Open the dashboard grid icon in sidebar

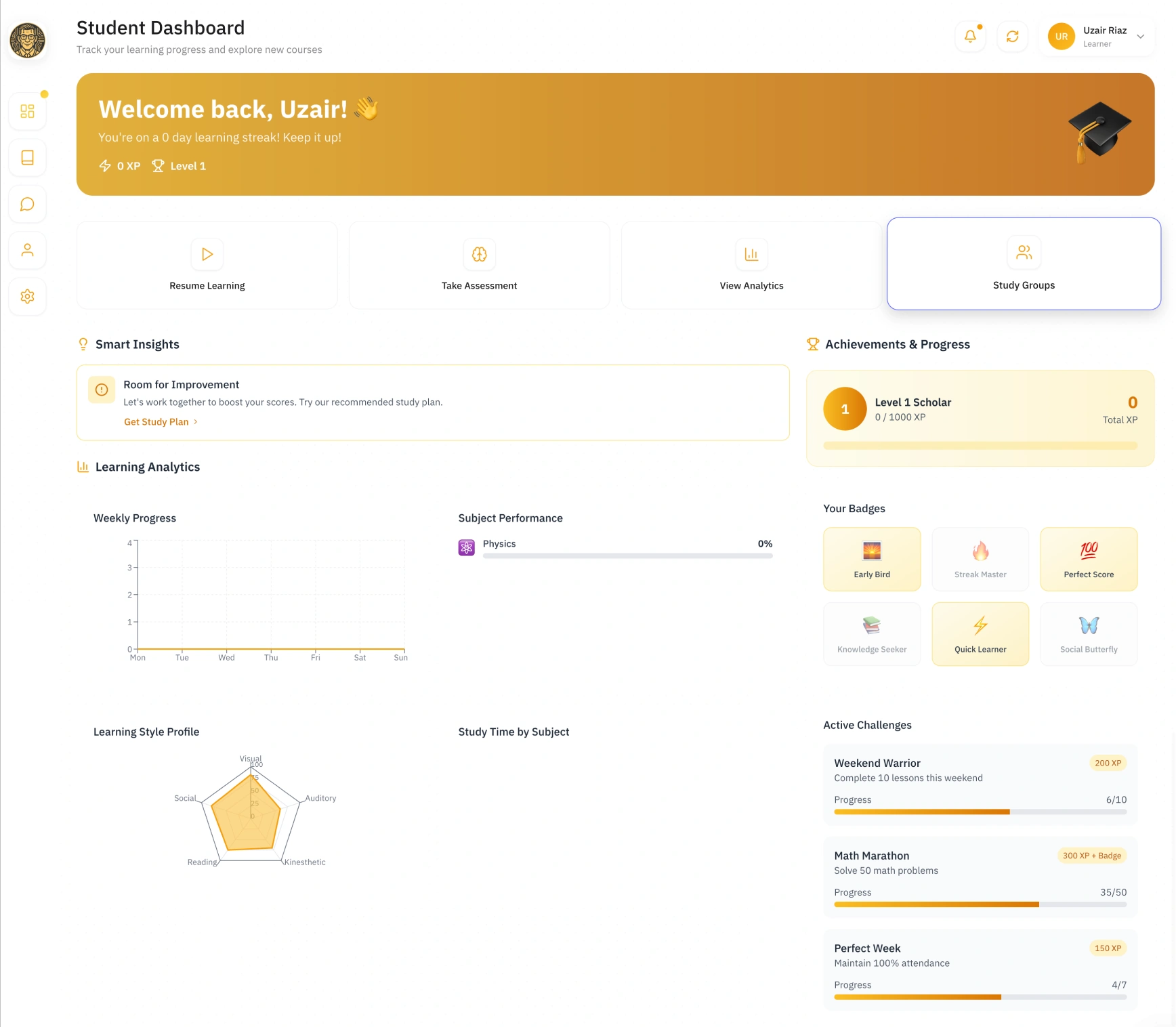[27, 111]
